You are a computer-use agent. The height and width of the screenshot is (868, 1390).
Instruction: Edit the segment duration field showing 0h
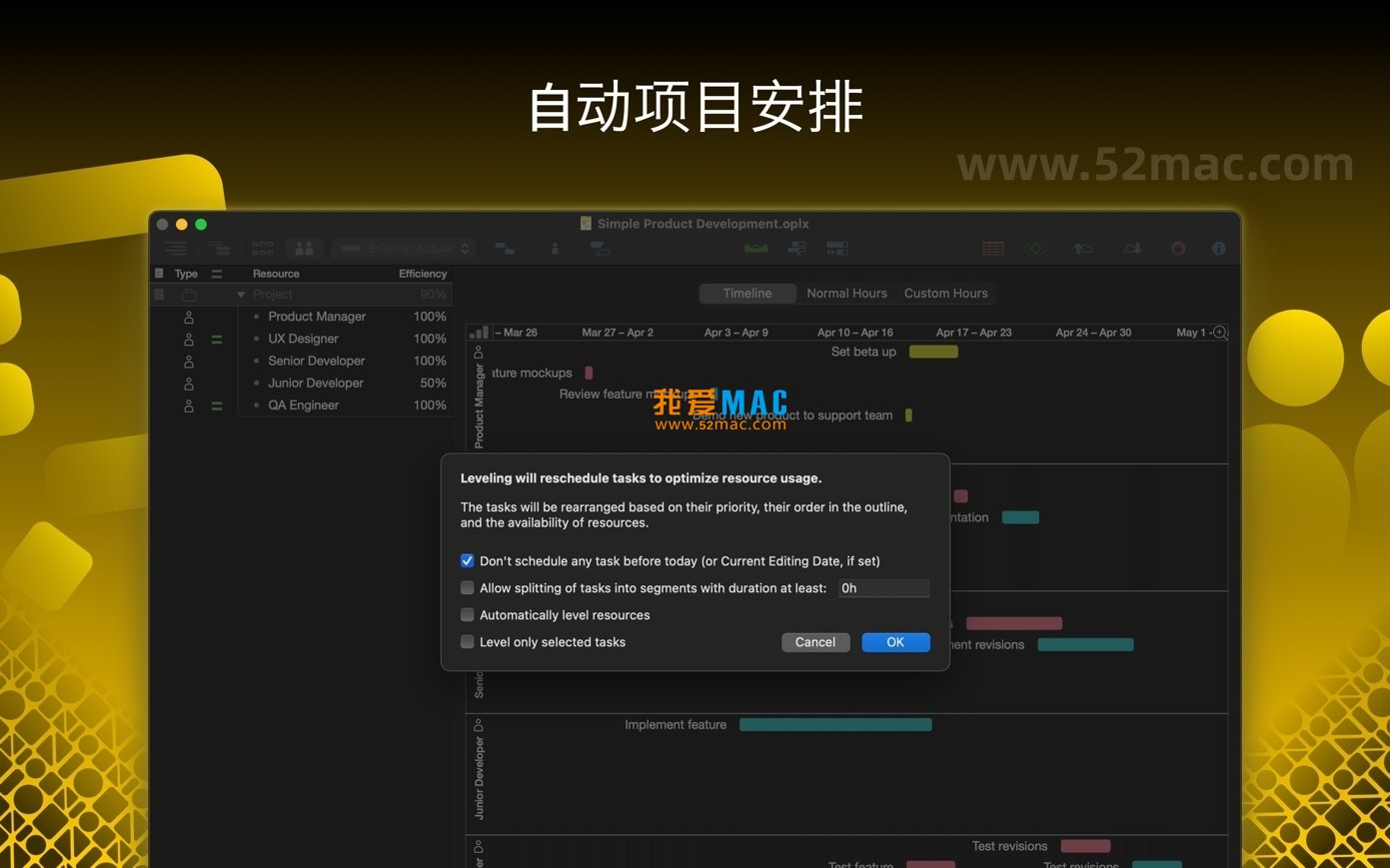click(x=883, y=587)
